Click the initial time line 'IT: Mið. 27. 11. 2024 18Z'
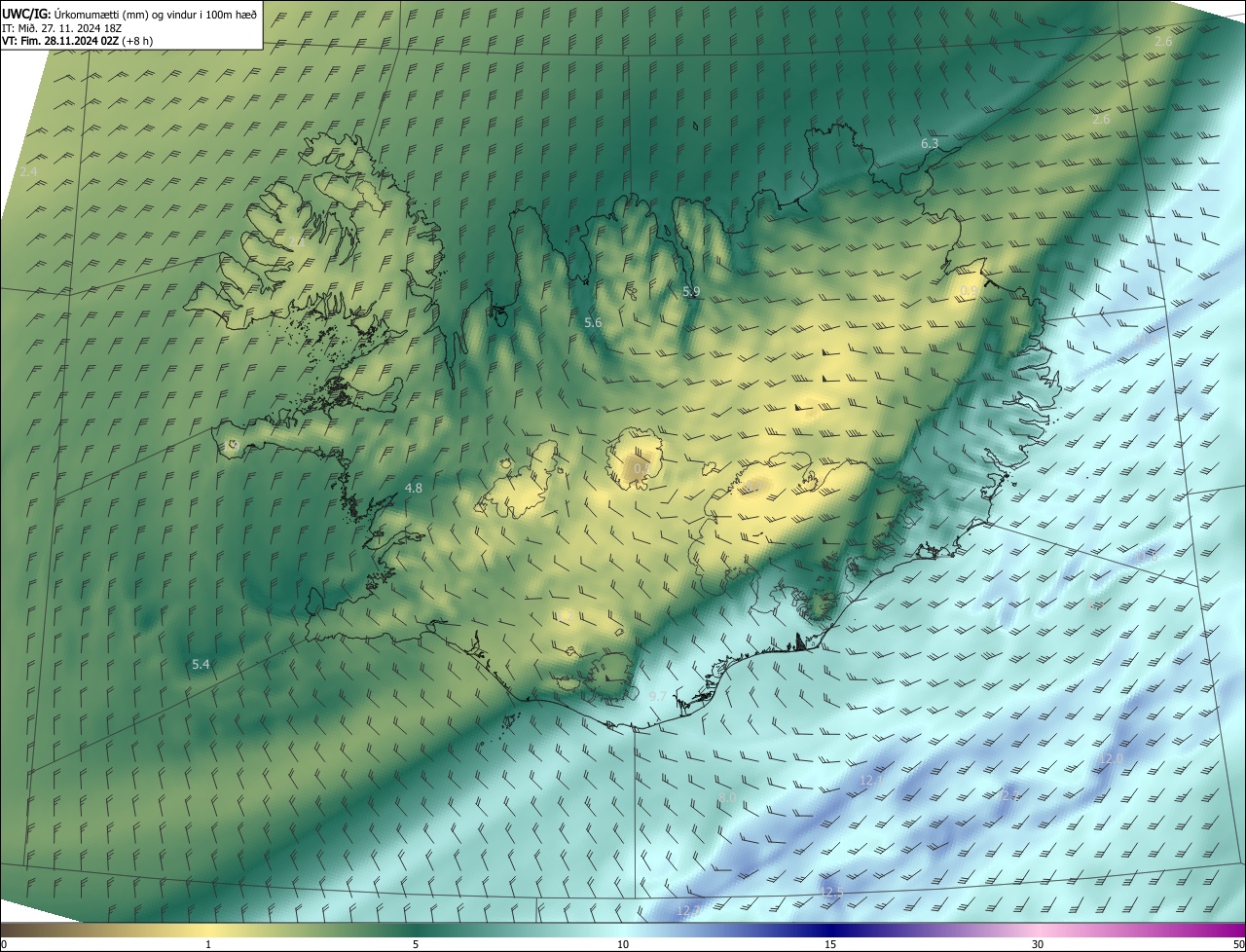This screenshot has height=952, width=1246. (61, 28)
